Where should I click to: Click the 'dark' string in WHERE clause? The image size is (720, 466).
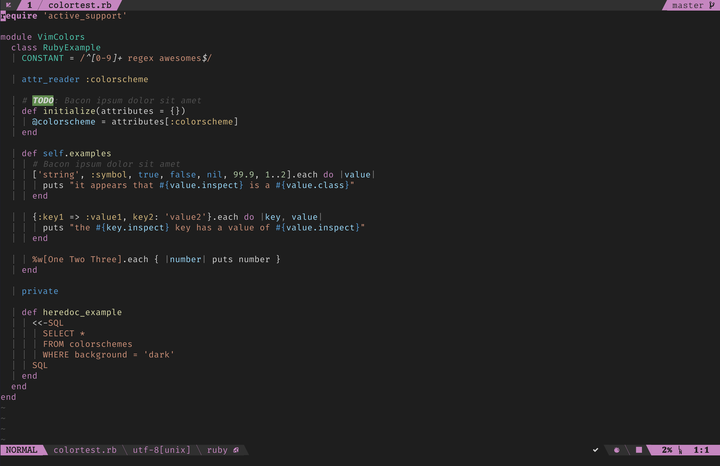point(159,354)
